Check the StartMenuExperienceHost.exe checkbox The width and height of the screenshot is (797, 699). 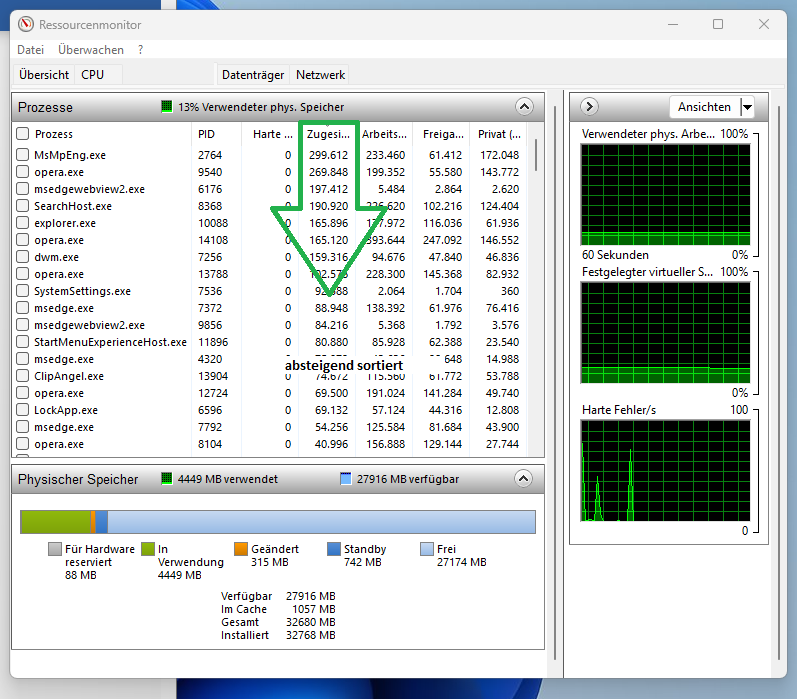click(x=22, y=342)
